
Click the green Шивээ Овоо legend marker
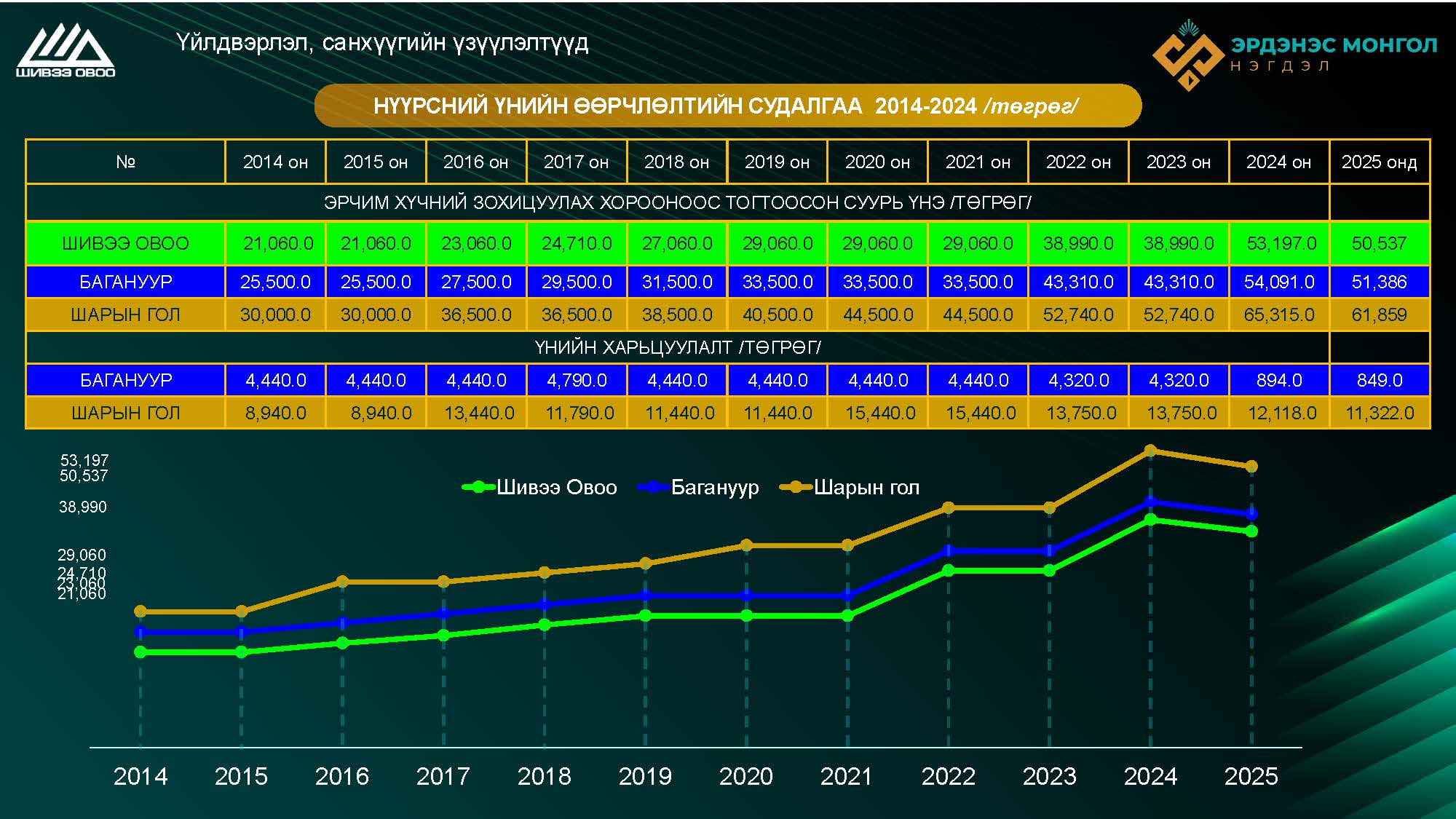(x=478, y=487)
